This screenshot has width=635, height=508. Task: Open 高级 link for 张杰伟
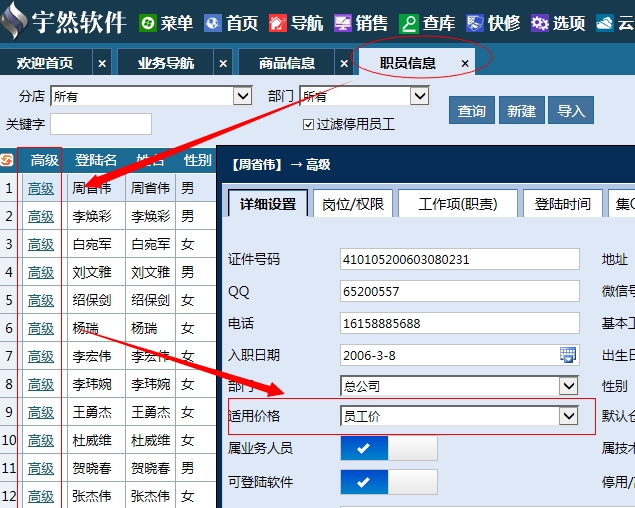pyautogui.click(x=41, y=496)
